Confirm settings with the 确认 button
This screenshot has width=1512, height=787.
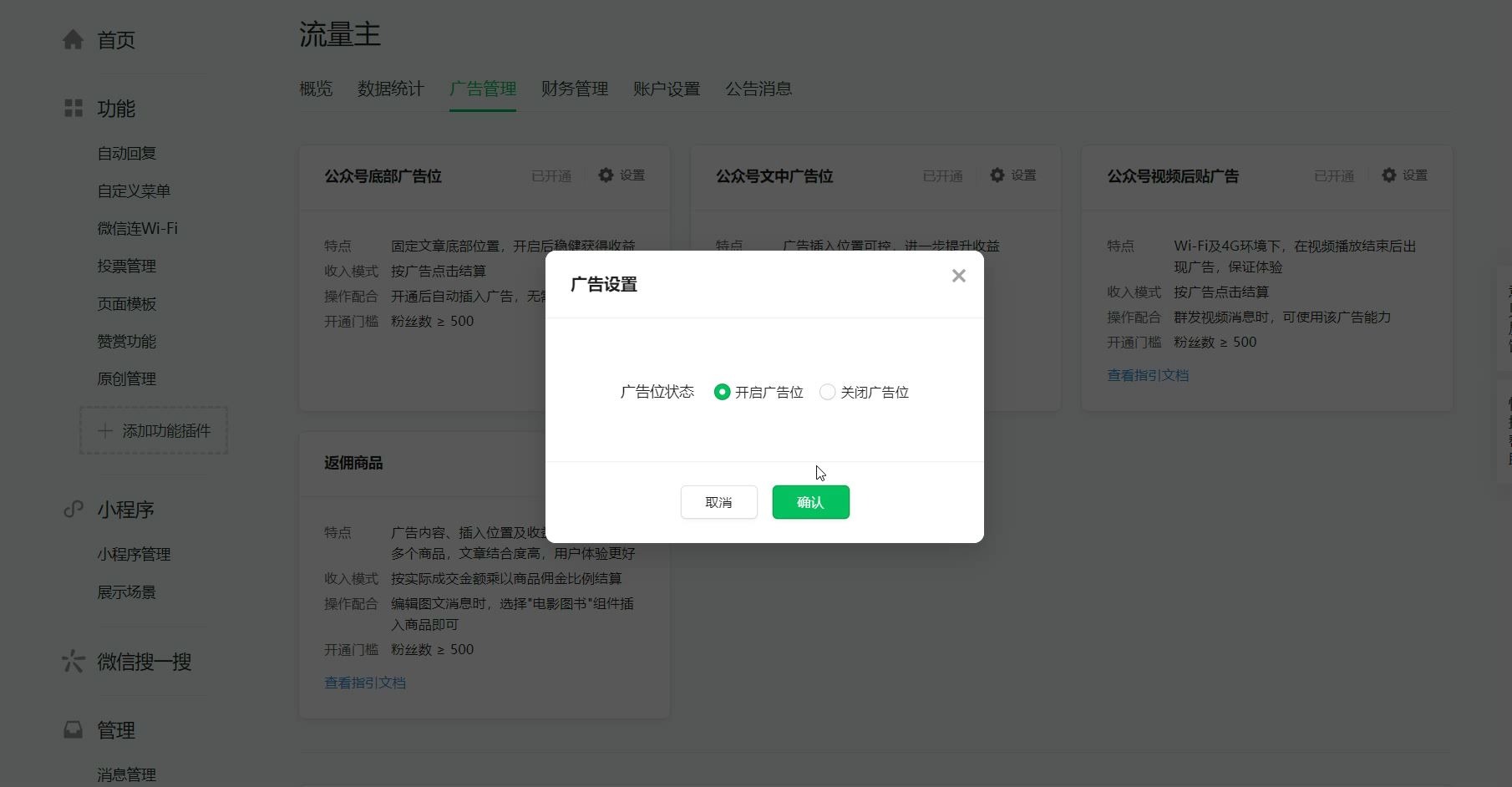tap(809, 502)
